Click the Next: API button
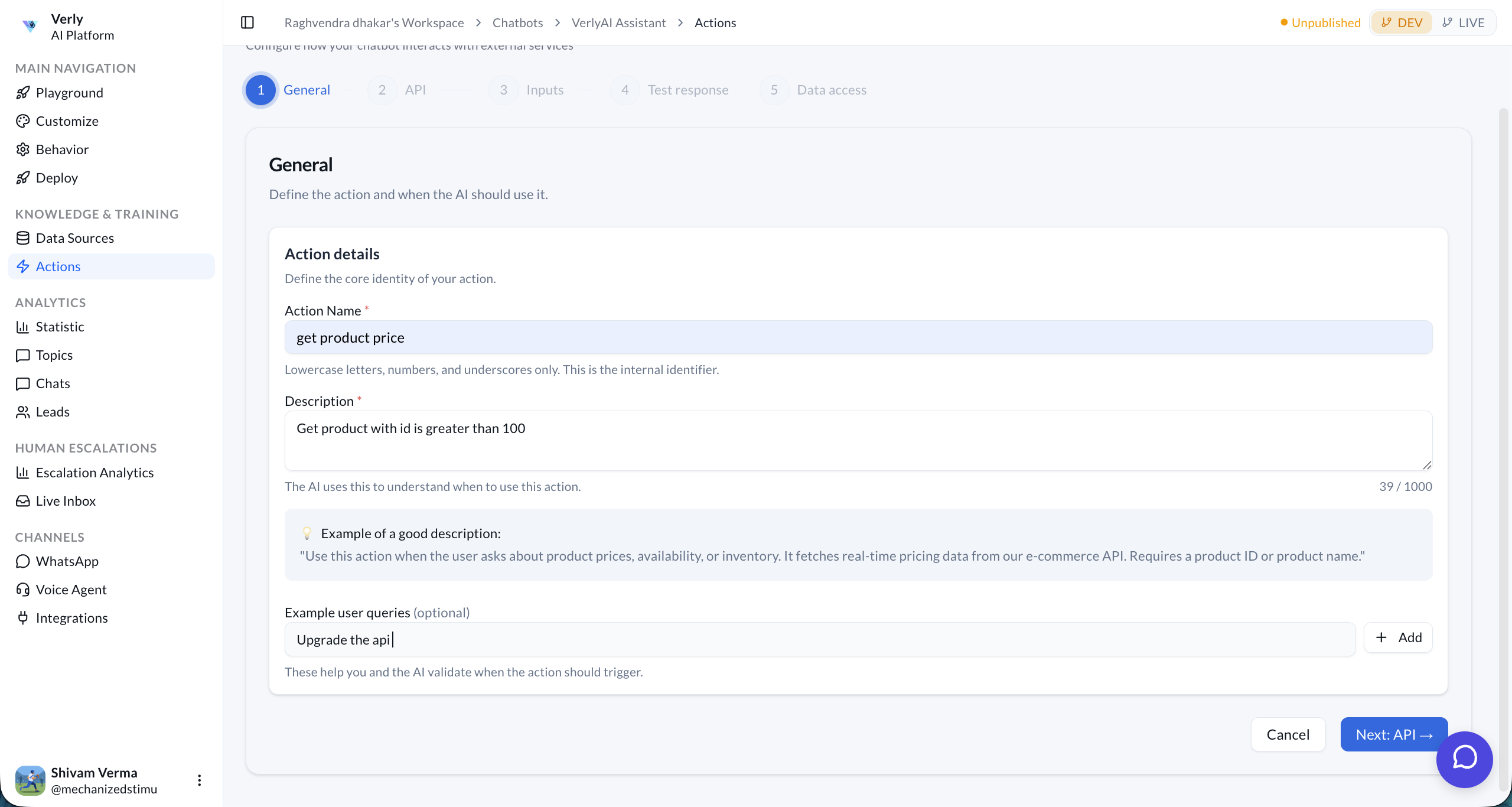The image size is (1512, 807). coord(1393,734)
